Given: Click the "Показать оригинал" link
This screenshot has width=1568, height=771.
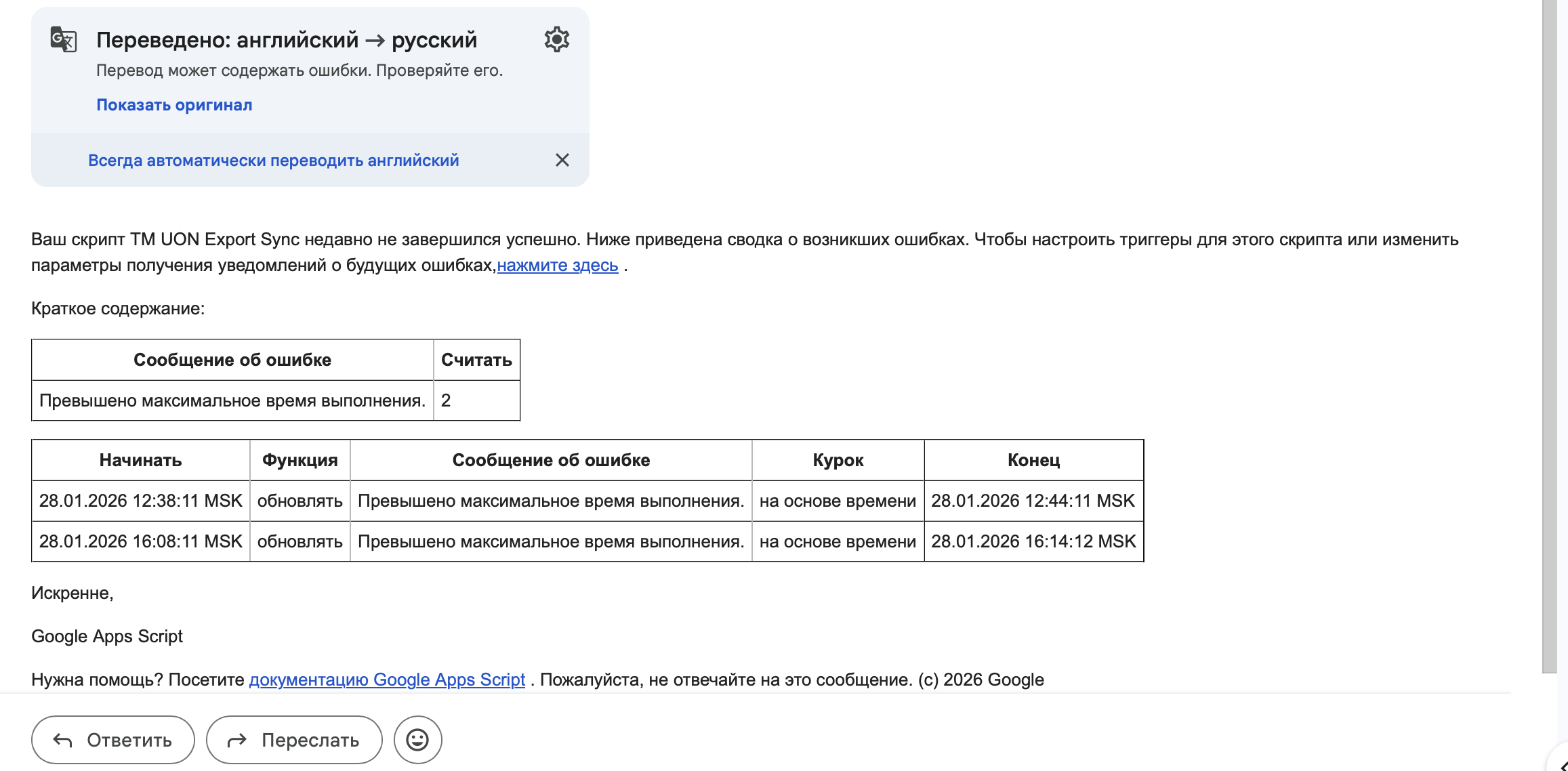Looking at the screenshot, I should tap(174, 105).
